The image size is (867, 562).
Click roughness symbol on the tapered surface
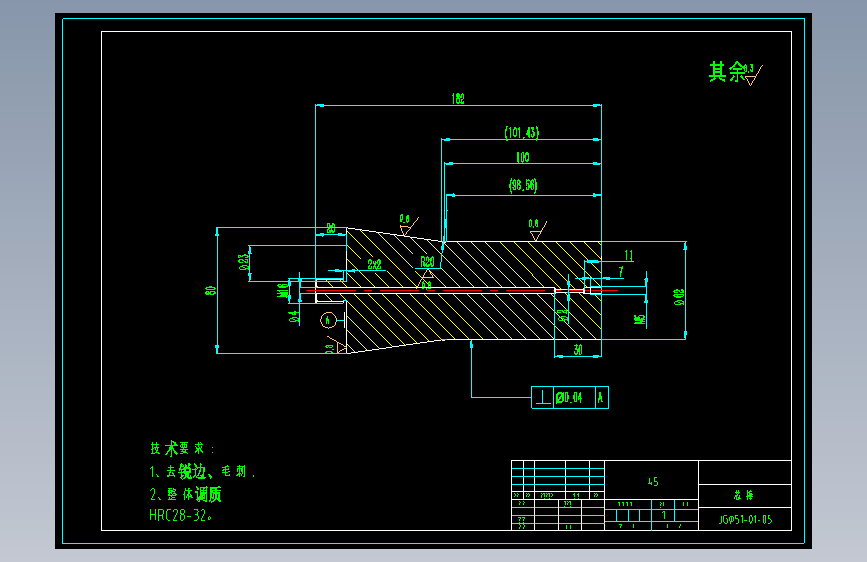tap(408, 225)
